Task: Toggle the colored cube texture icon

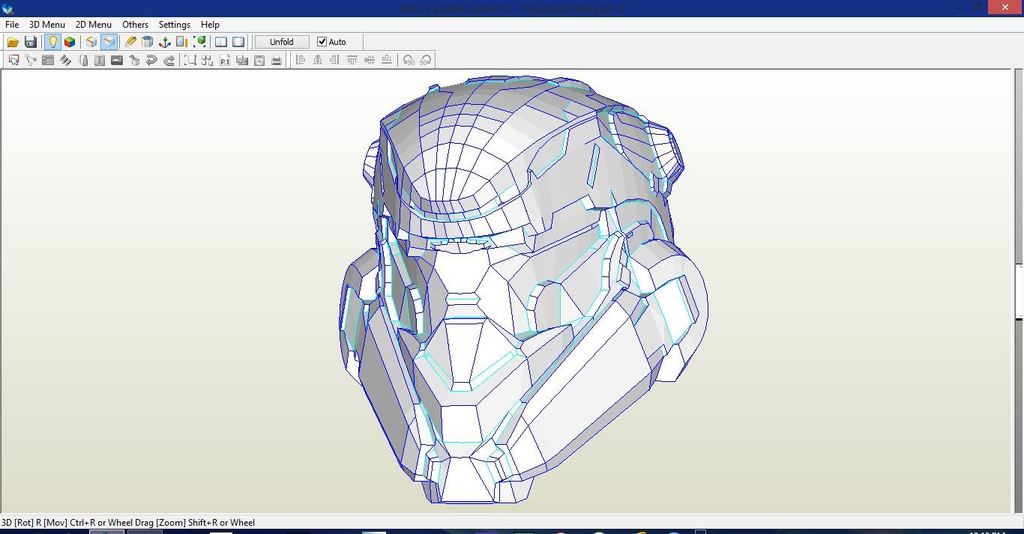Action: [x=69, y=42]
